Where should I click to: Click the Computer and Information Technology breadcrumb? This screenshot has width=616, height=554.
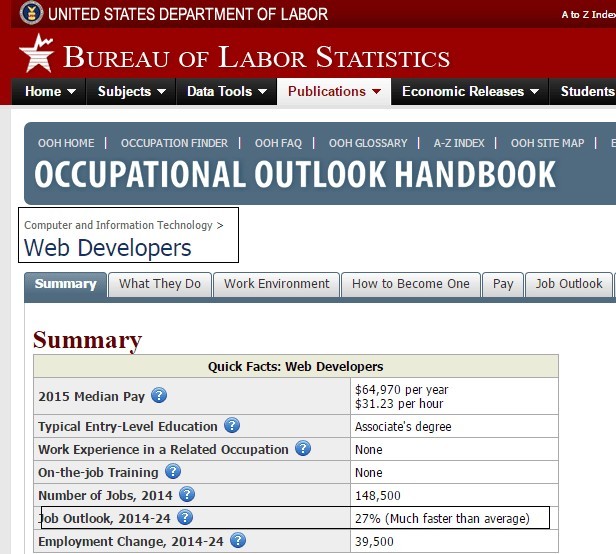[118, 225]
